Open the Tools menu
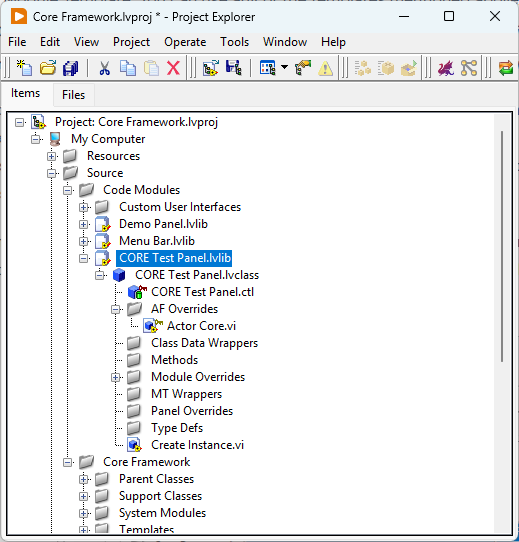519x542 pixels. (234, 42)
